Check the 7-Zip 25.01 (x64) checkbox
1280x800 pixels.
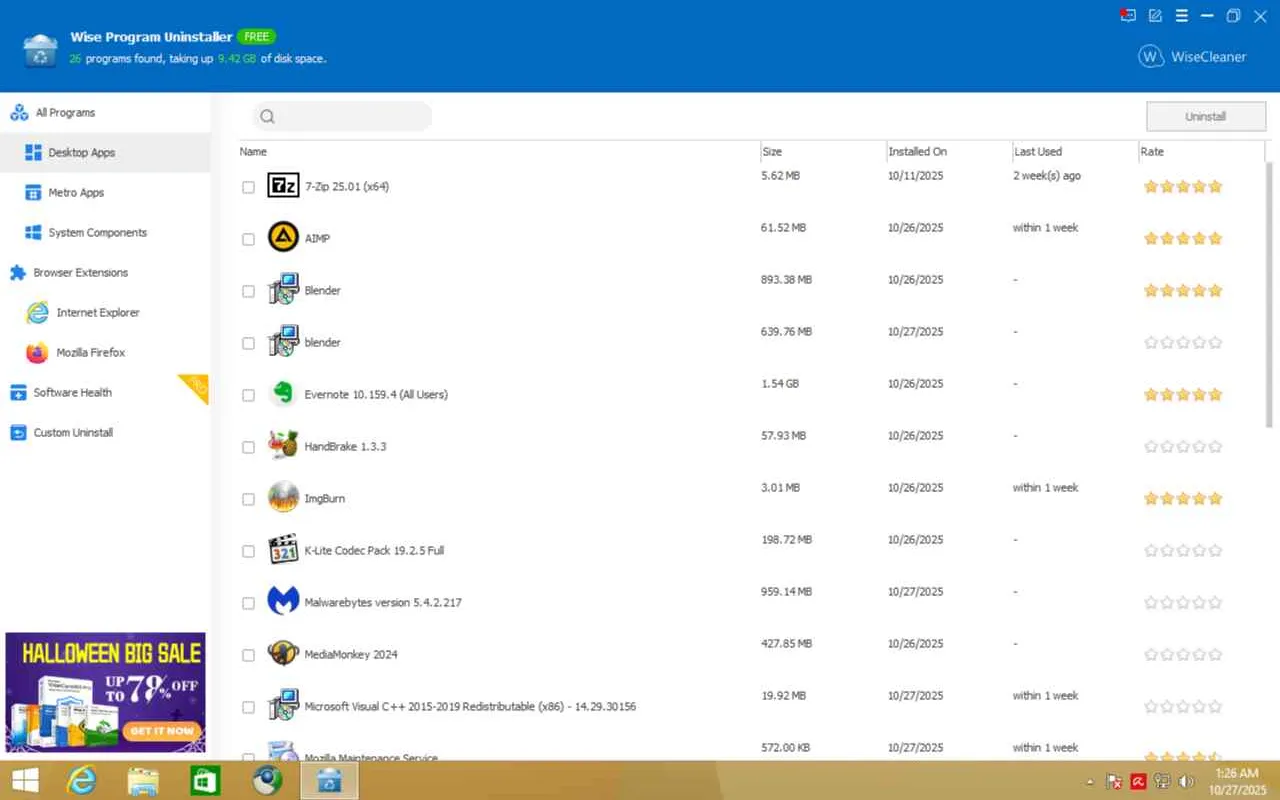(249, 187)
